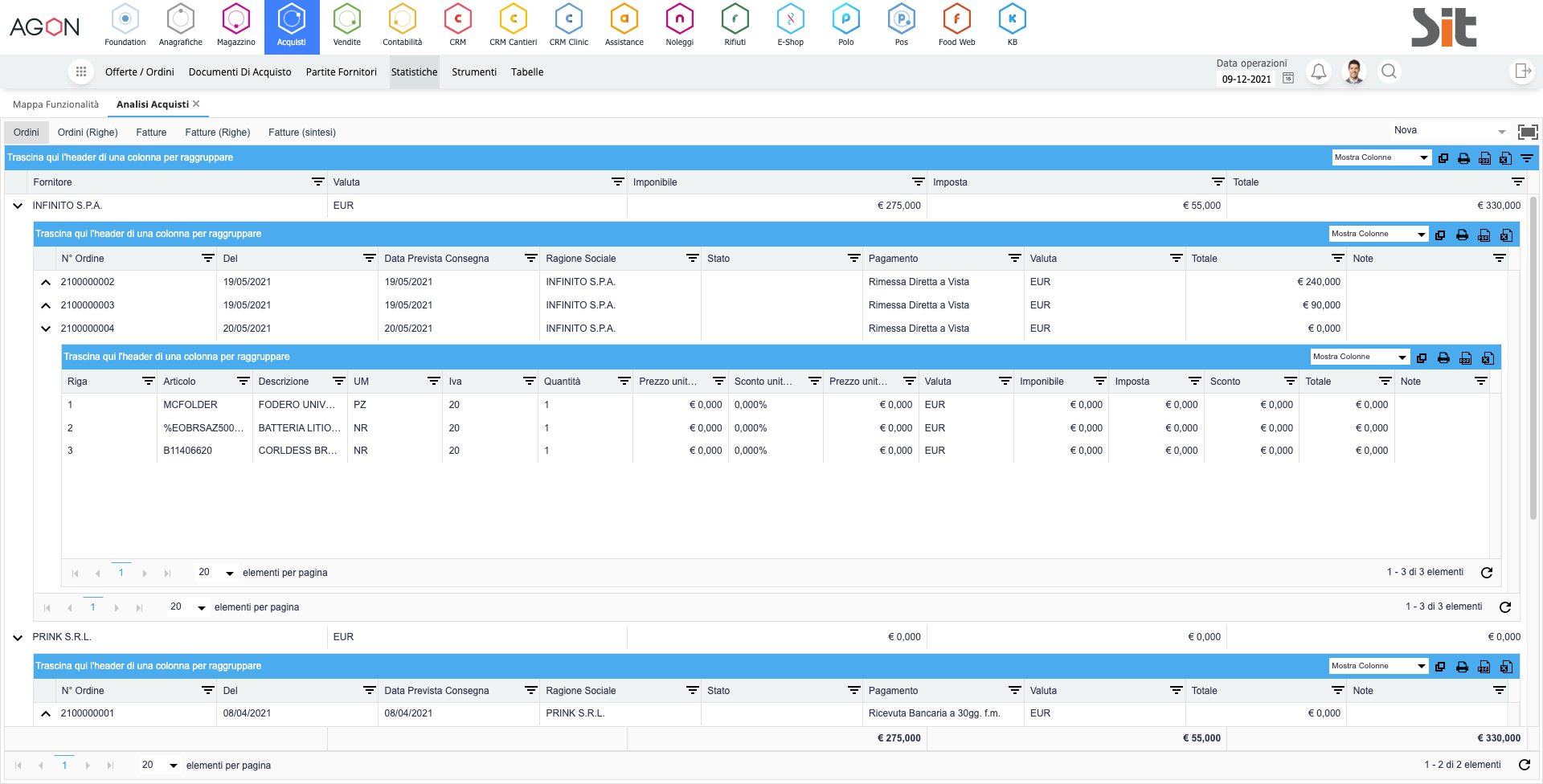The image size is (1543, 784).
Task: Open the search magnifier icon
Action: point(1388,71)
